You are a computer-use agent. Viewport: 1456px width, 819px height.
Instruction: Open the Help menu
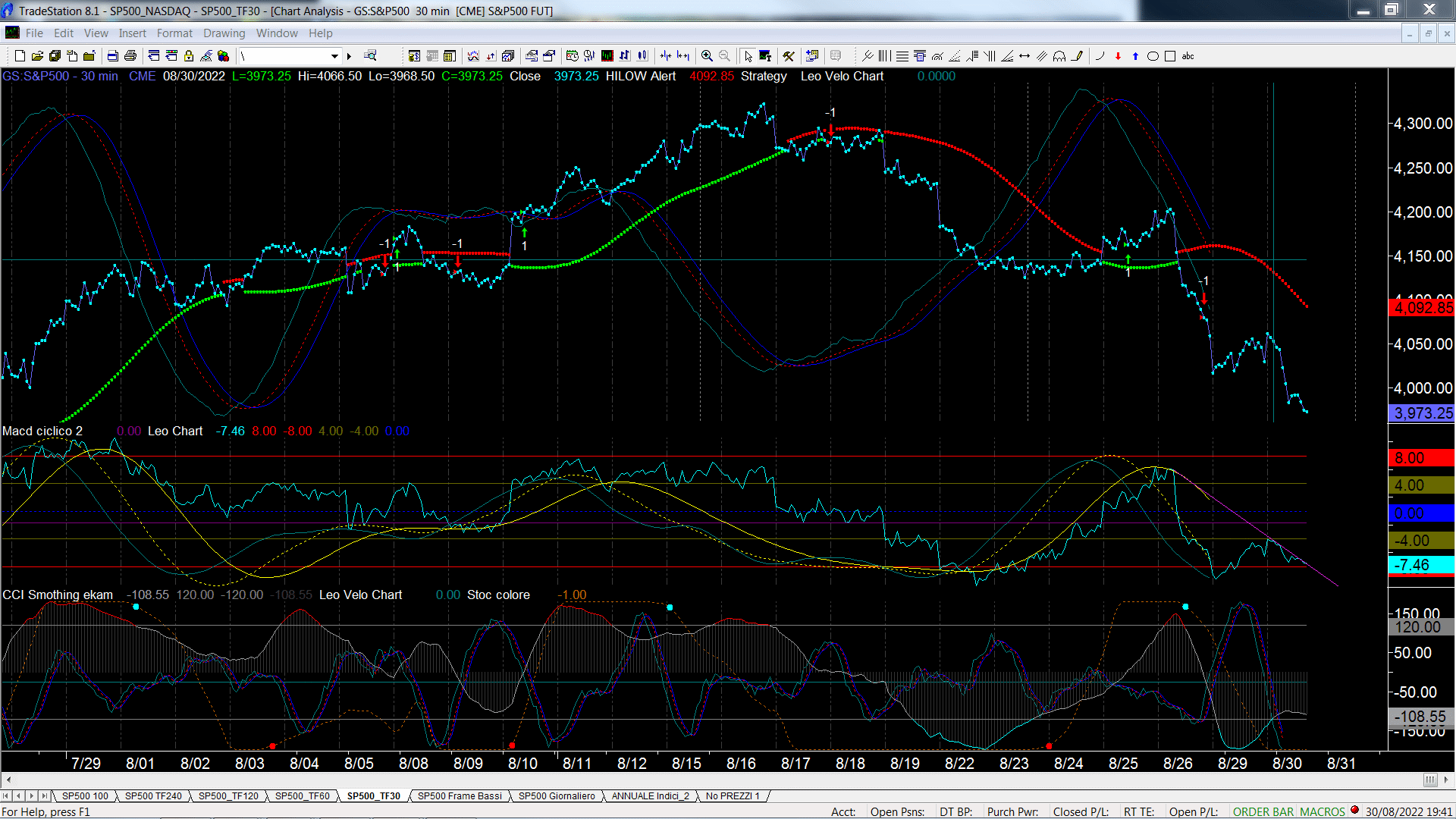click(320, 33)
